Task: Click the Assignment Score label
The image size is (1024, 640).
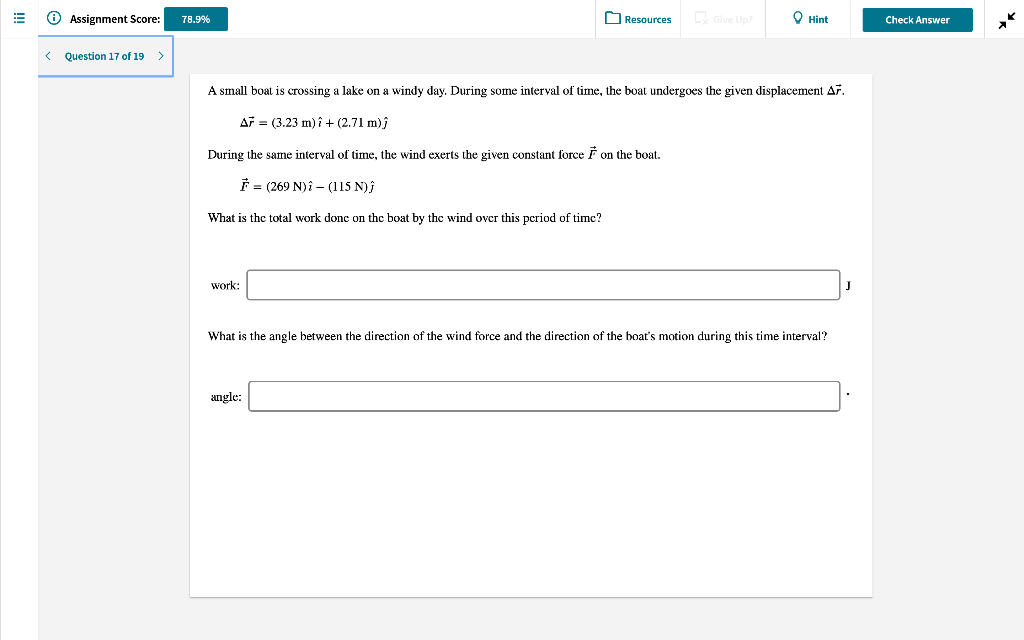Action: [x=113, y=18]
